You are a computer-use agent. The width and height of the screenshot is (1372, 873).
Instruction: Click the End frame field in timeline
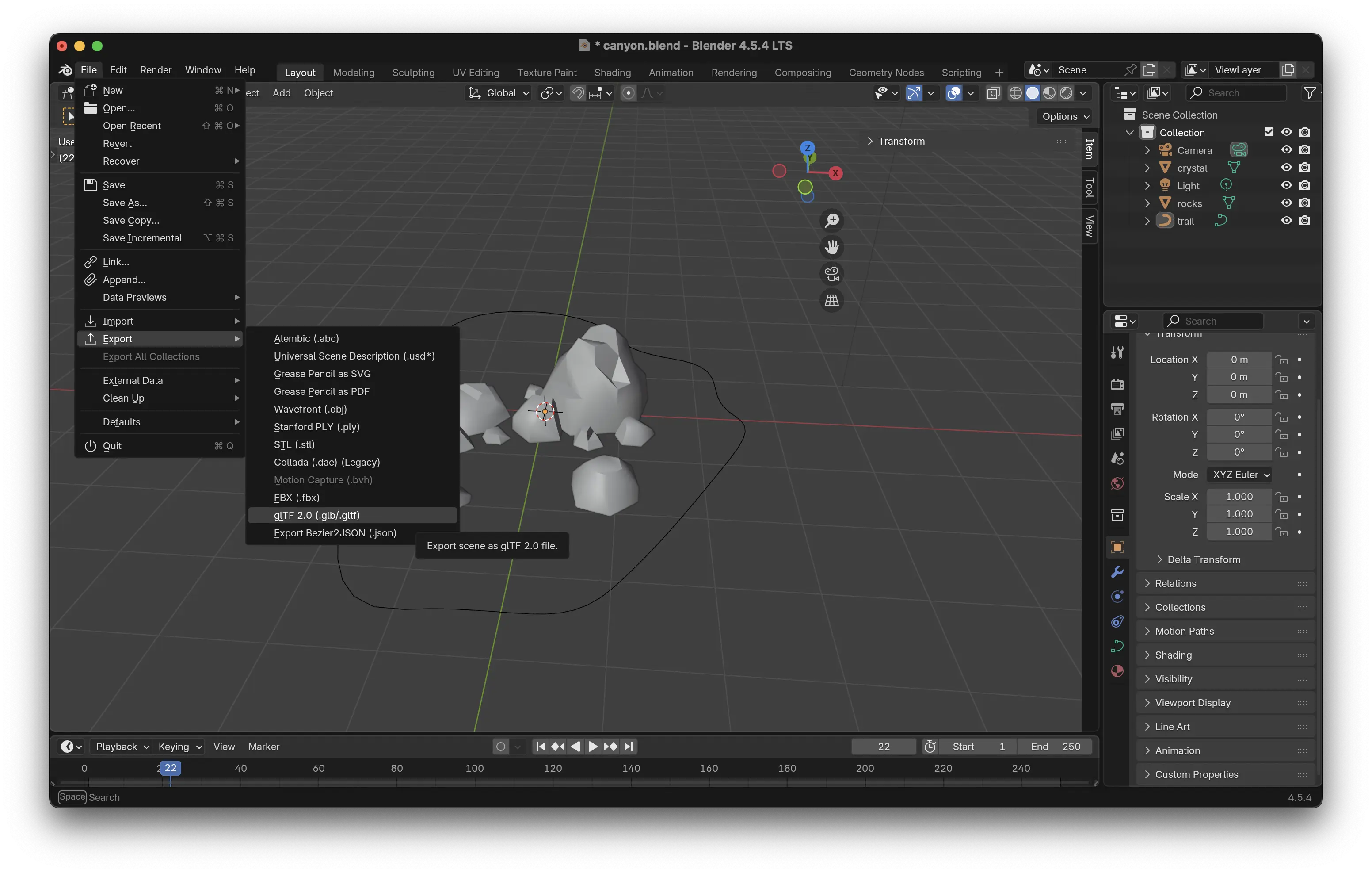[1055, 747]
